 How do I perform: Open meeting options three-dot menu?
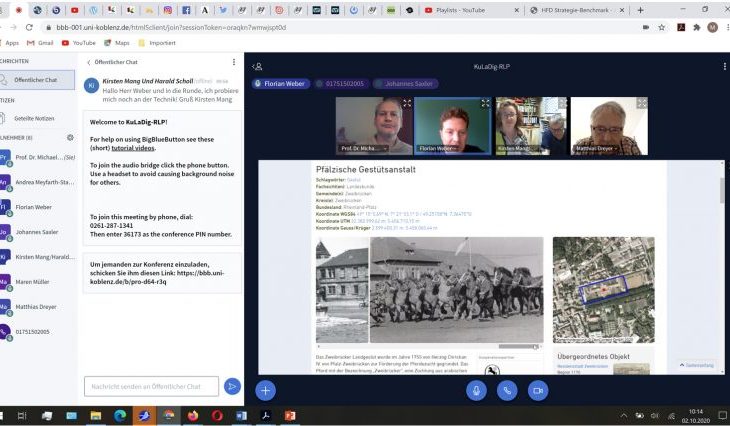coord(725,66)
